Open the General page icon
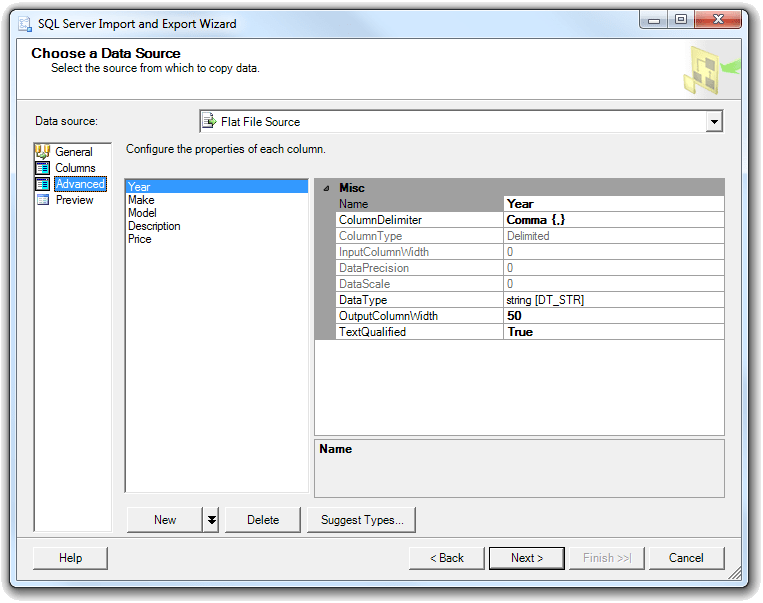This screenshot has width=763, height=603. (43, 152)
